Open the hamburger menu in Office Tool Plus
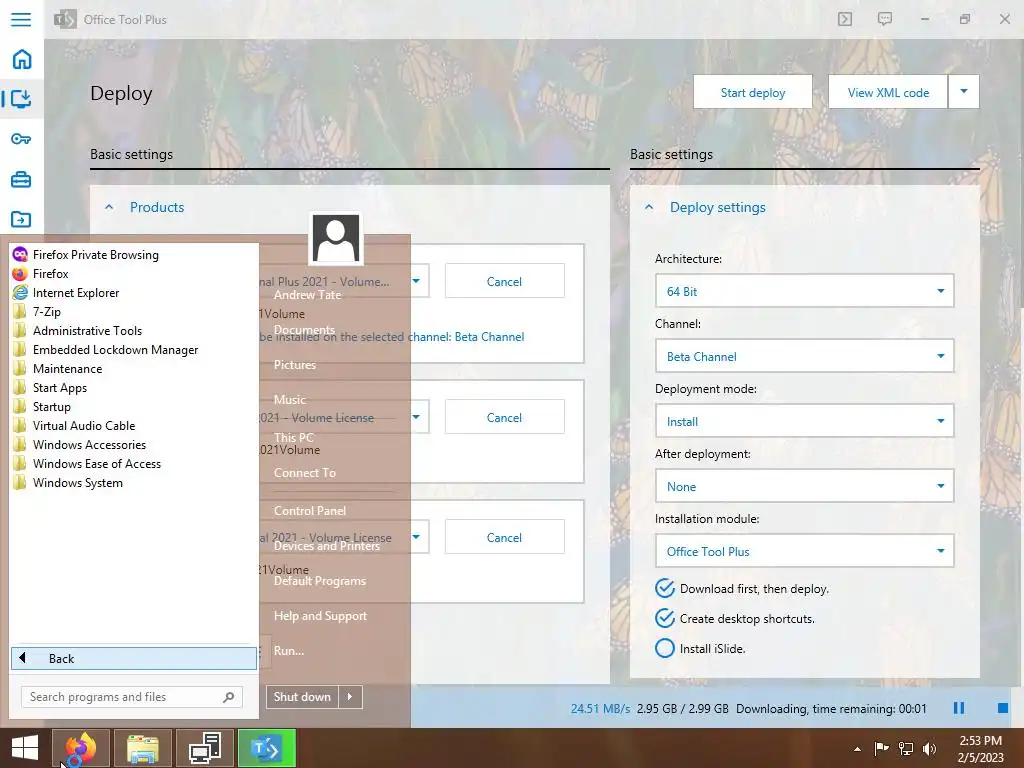Screen dimensions: 1024x768 pos(21,19)
